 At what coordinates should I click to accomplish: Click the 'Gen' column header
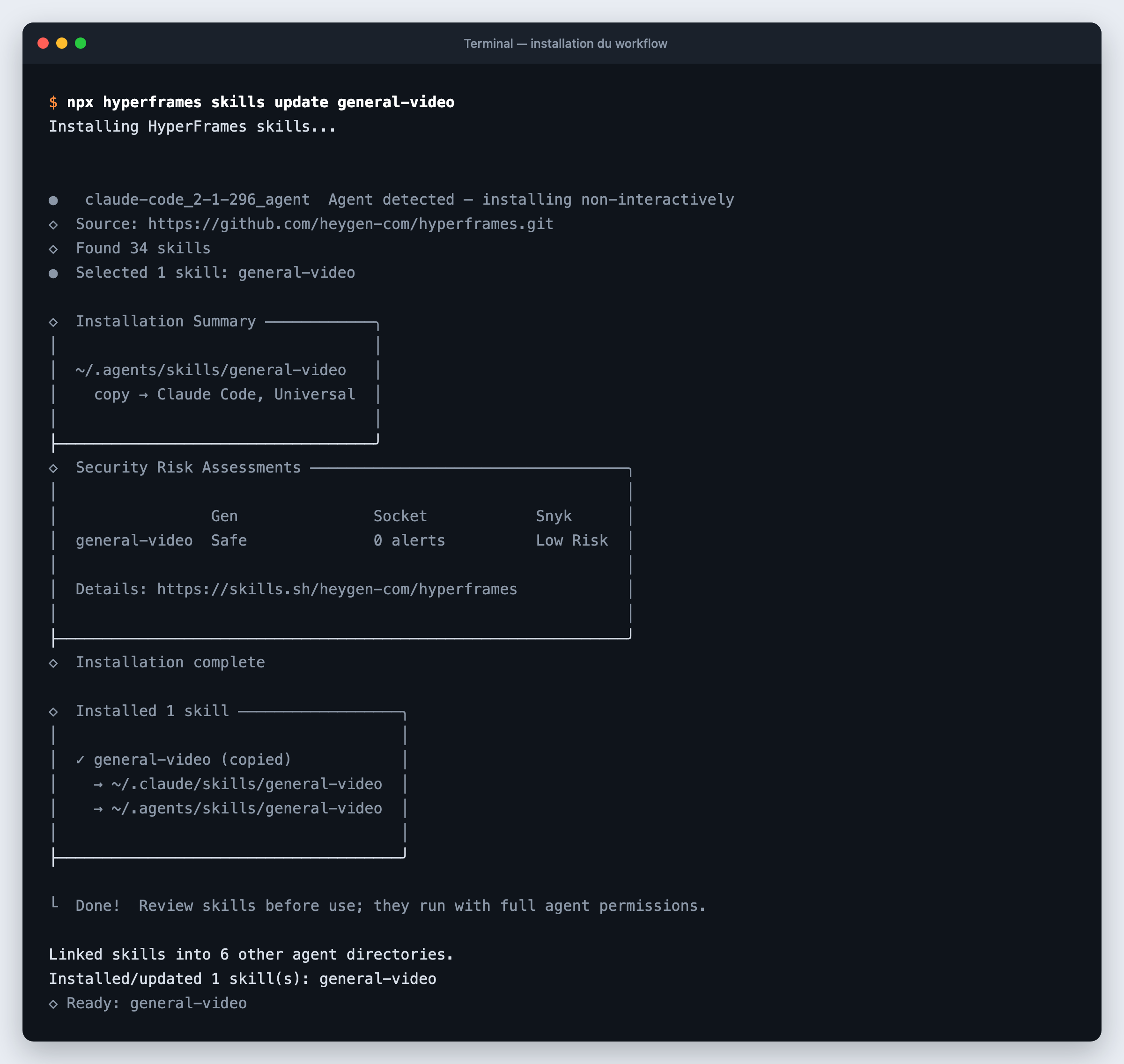(225, 516)
